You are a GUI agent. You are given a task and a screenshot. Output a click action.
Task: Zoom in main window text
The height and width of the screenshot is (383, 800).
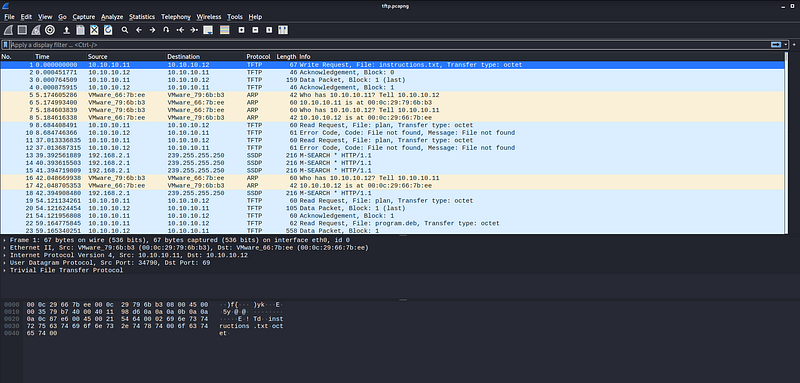241,30
